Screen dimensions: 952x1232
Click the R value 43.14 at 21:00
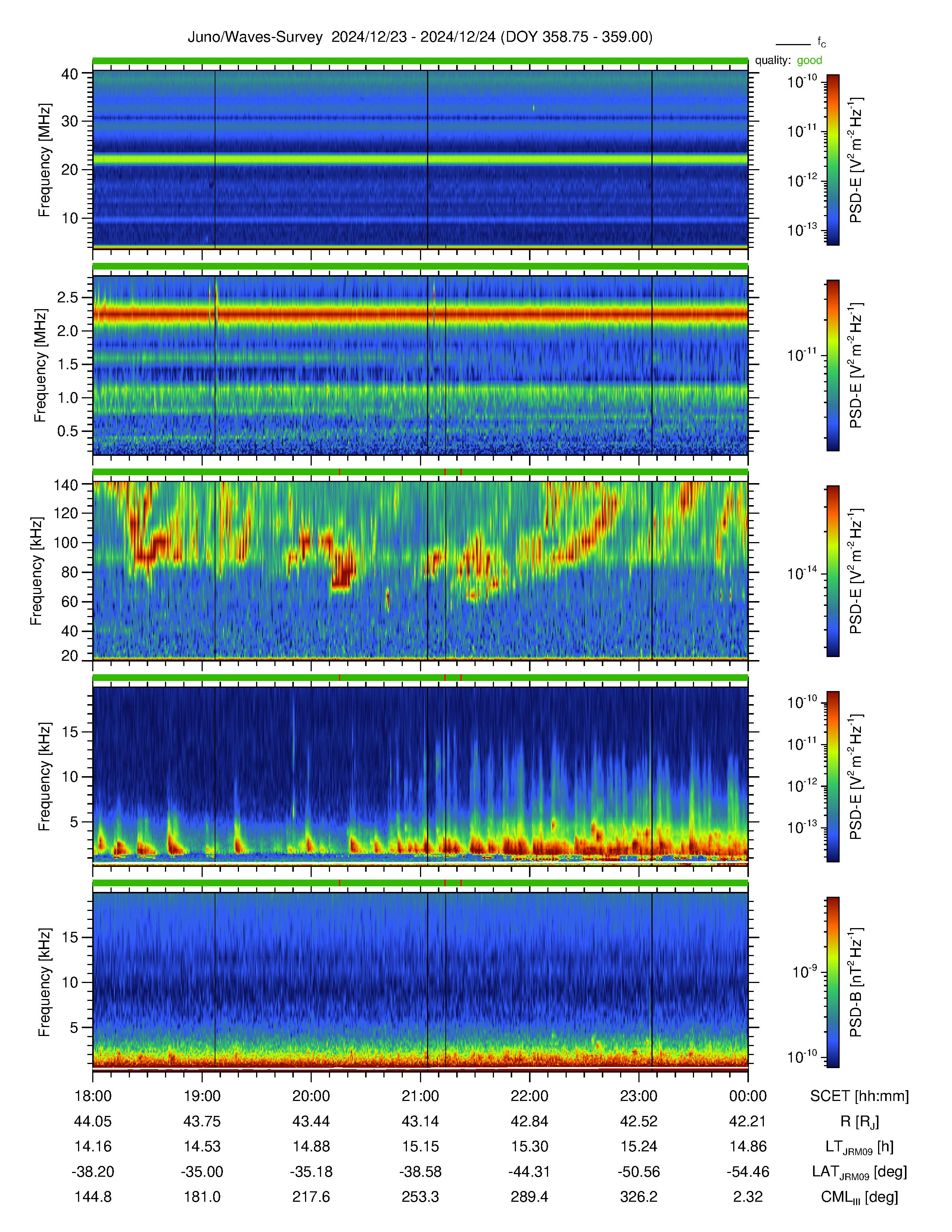pyautogui.click(x=420, y=1121)
